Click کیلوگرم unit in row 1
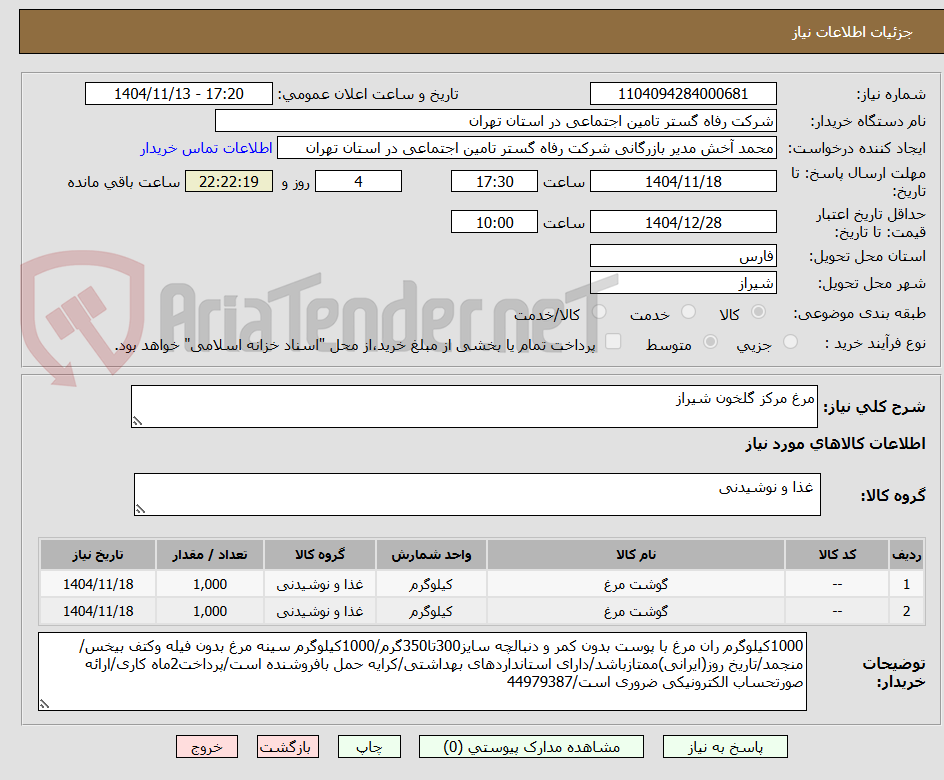 point(431,584)
